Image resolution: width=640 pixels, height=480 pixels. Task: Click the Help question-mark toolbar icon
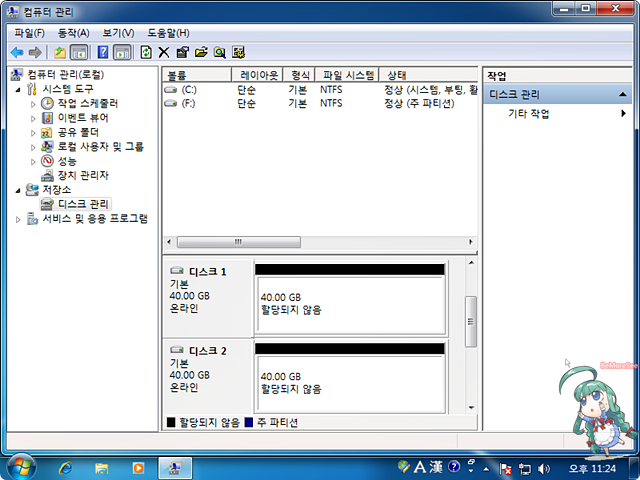[103, 52]
